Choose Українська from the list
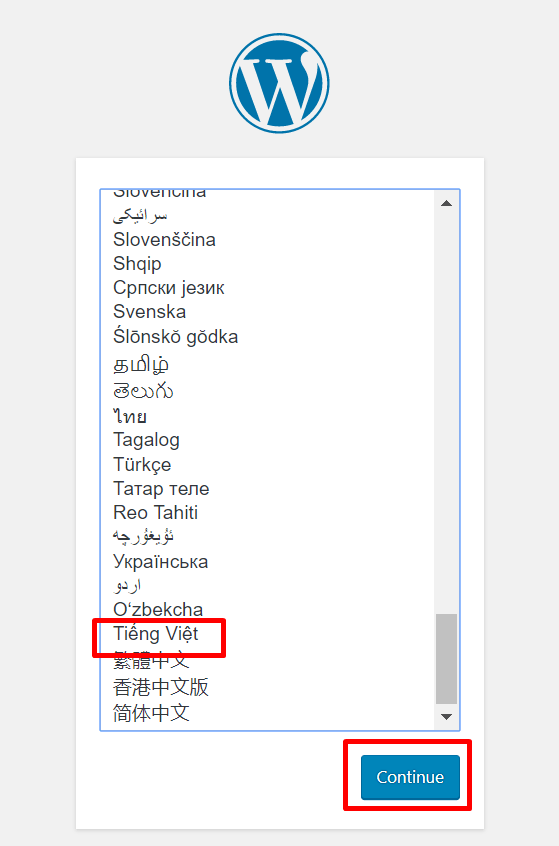Screen dimensions: 559x846 [x=160, y=562]
